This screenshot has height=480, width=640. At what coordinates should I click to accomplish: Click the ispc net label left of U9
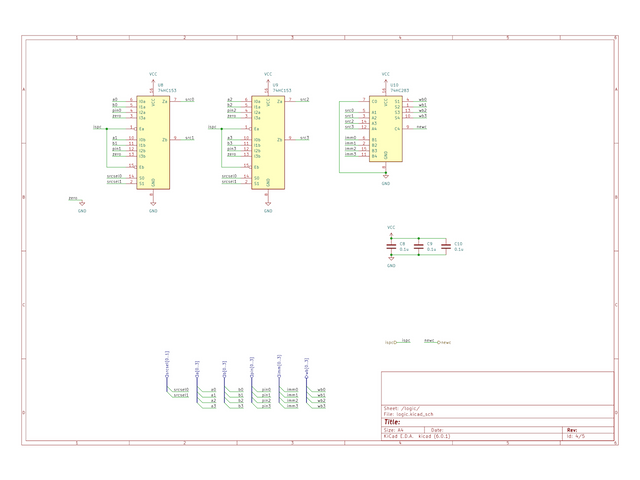point(212,127)
